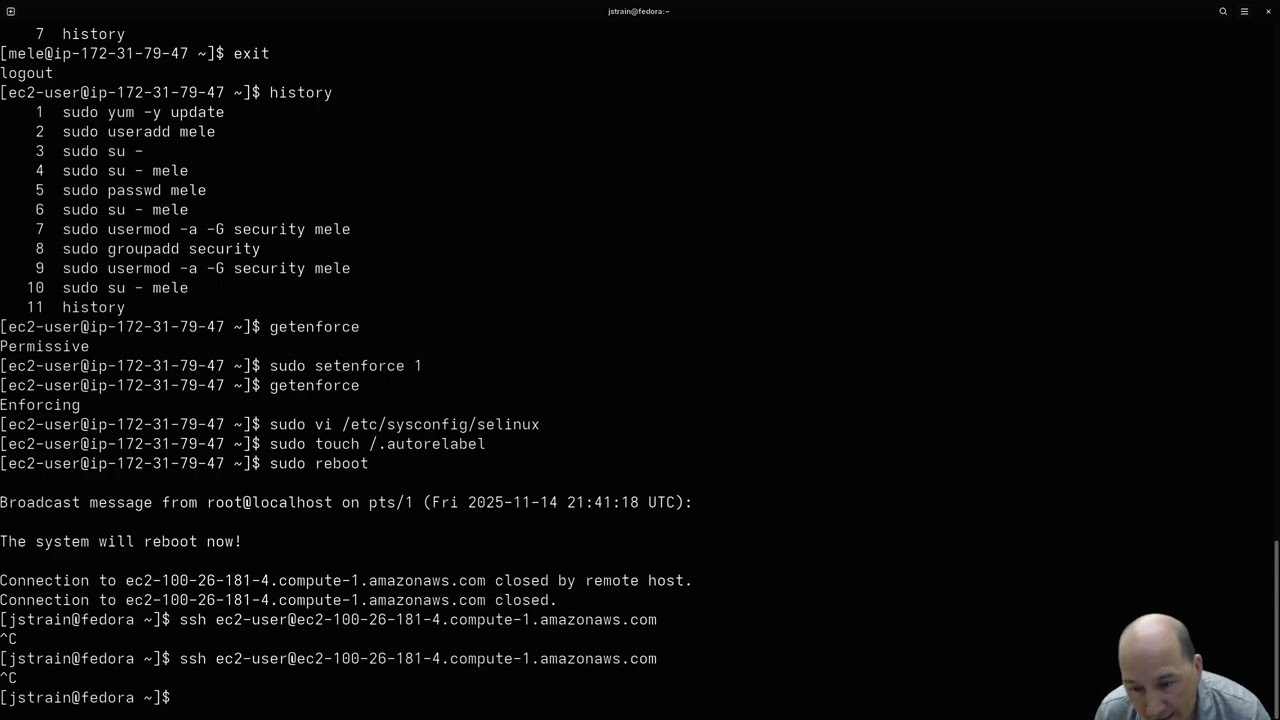This screenshot has width=1280, height=720.
Task: Click 'closed by remote host' connection line
Action: [346, 581]
